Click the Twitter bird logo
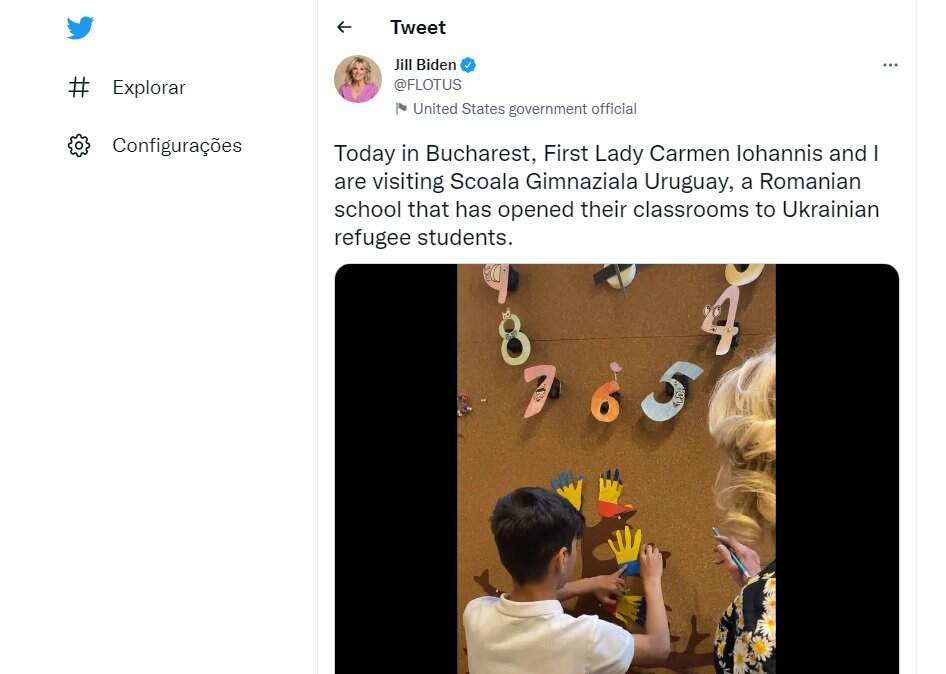This screenshot has width=946, height=674. 80,28
